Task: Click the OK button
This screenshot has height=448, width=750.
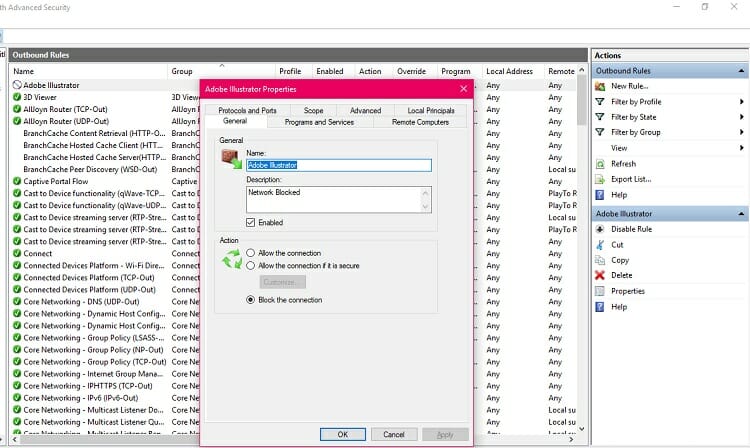Action: 342,434
